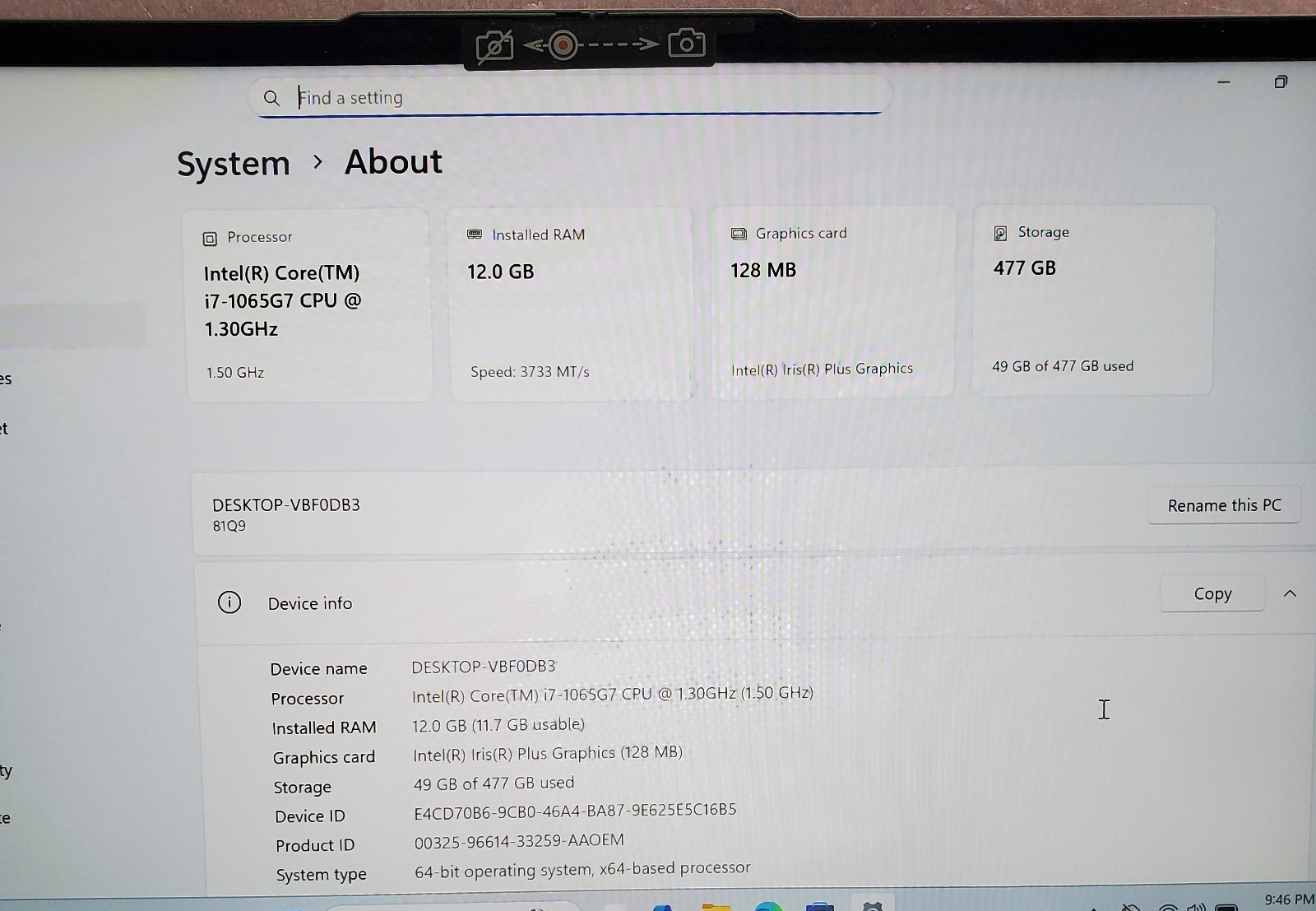Click the Rename this PC button

(1224, 505)
